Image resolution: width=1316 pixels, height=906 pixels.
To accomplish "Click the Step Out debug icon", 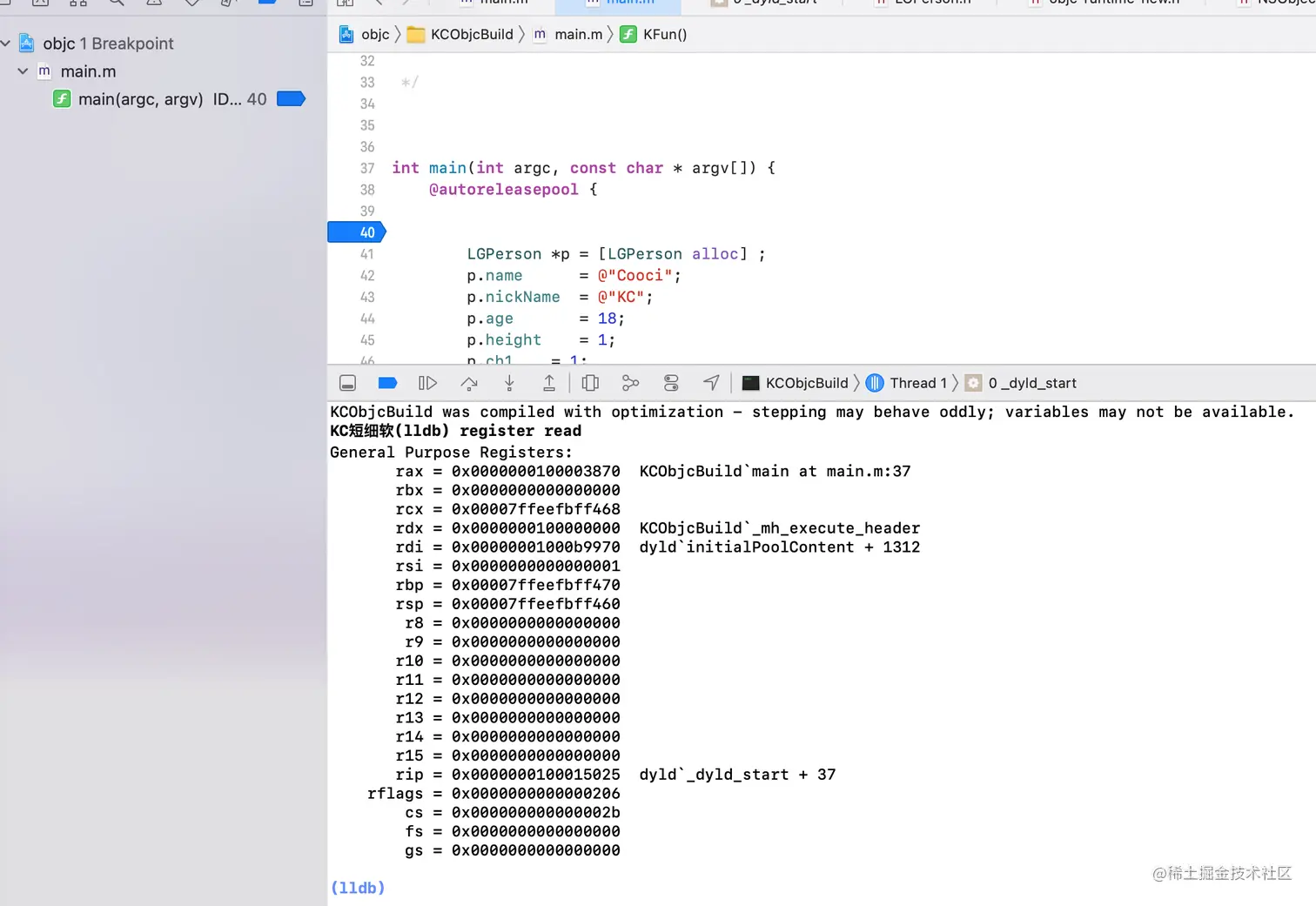I will (549, 383).
